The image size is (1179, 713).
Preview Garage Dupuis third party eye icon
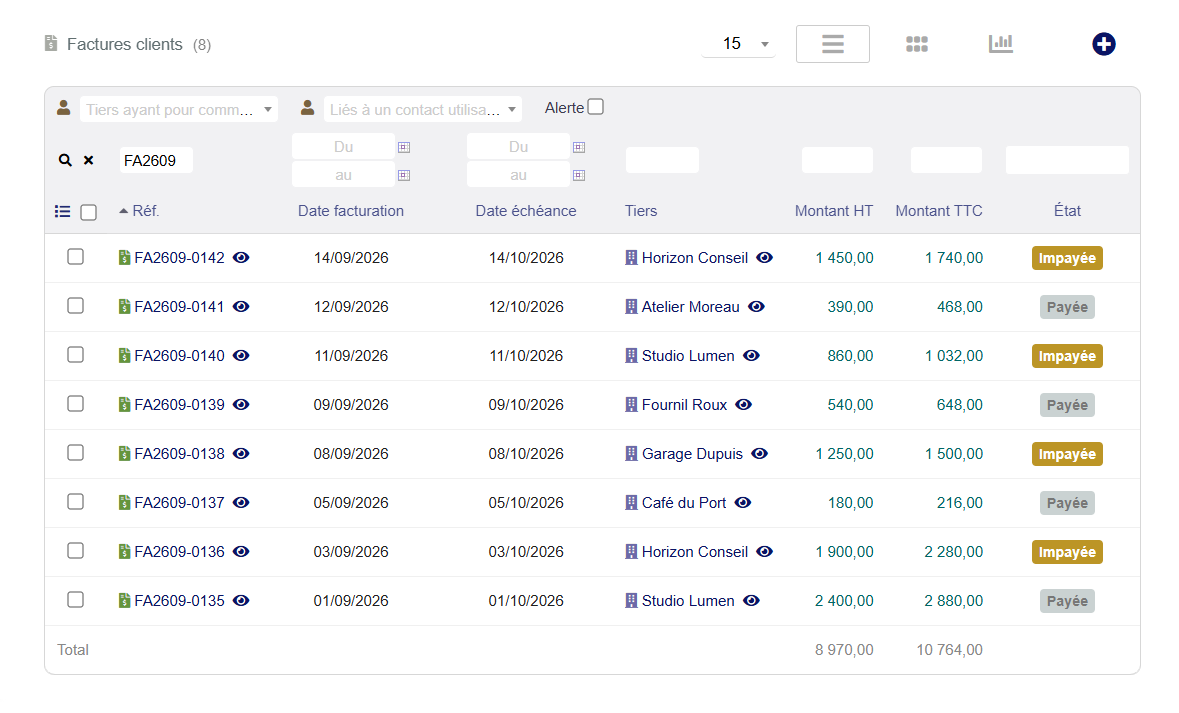pos(759,454)
